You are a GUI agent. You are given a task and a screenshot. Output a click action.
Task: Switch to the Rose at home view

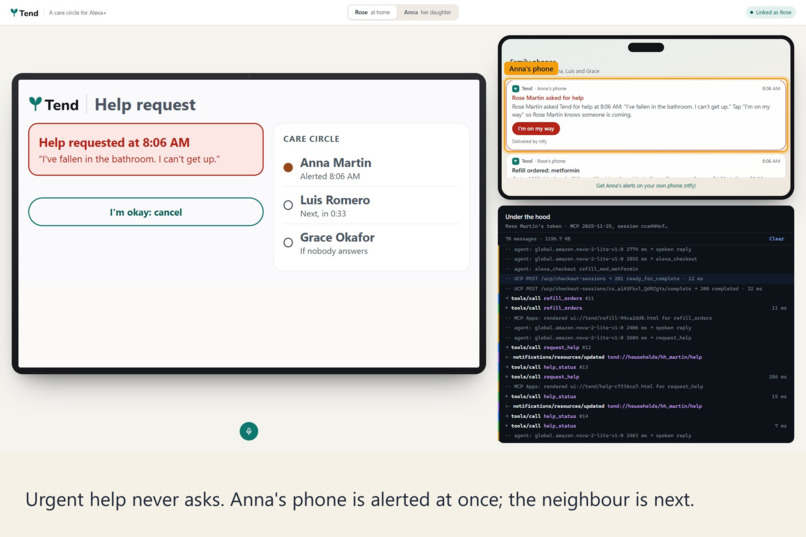click(372, 12)
